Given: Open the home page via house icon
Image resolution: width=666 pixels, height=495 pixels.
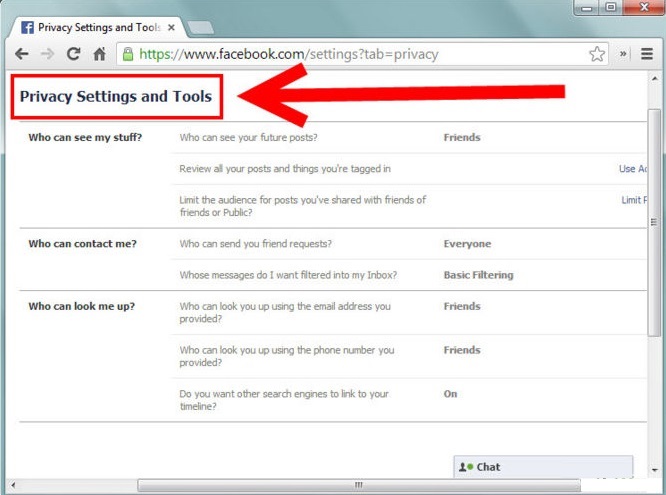Looking at the screenshot, I should pos(99,54).
